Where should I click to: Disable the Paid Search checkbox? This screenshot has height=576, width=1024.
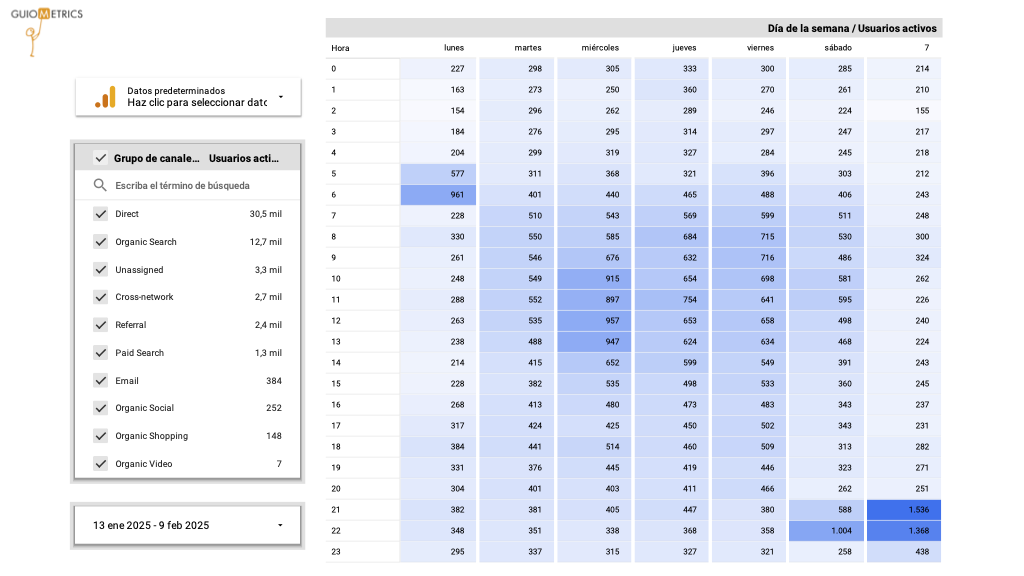pos(100,353)
